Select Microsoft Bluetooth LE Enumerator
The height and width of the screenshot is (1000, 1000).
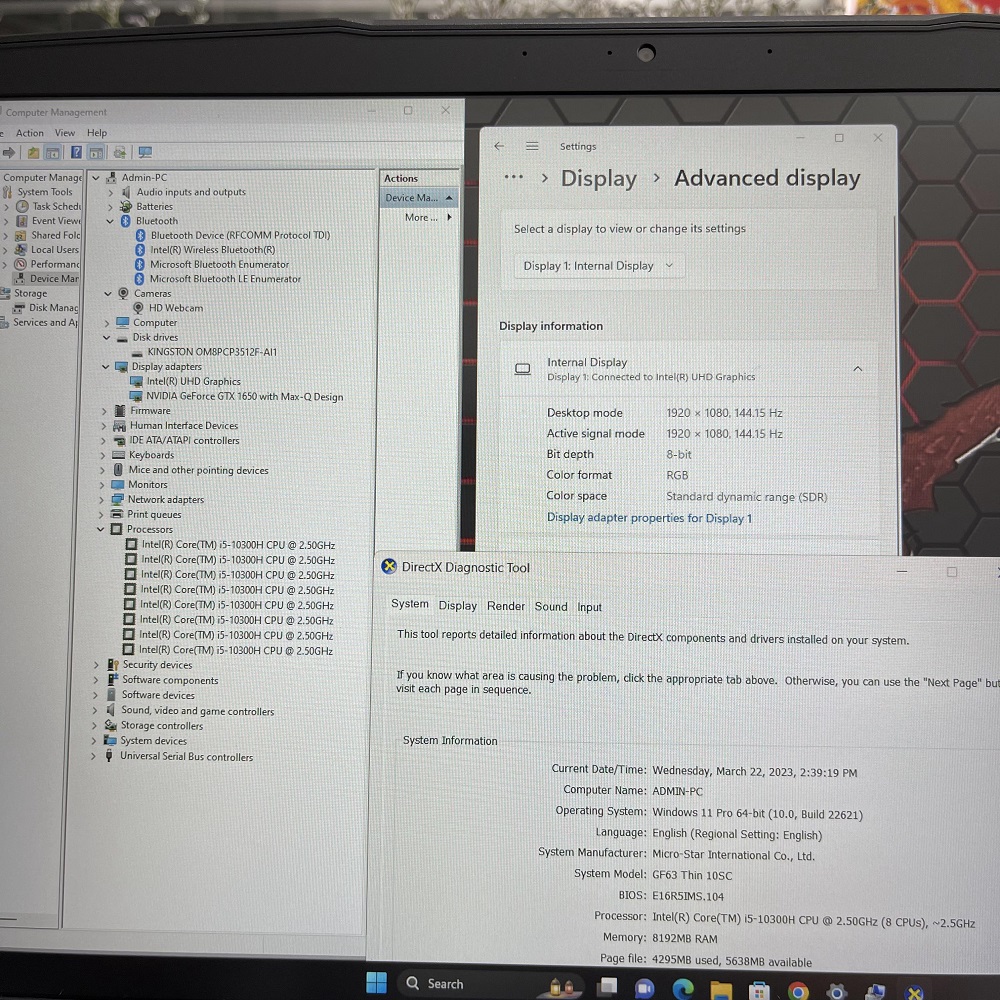coord(225,279)
